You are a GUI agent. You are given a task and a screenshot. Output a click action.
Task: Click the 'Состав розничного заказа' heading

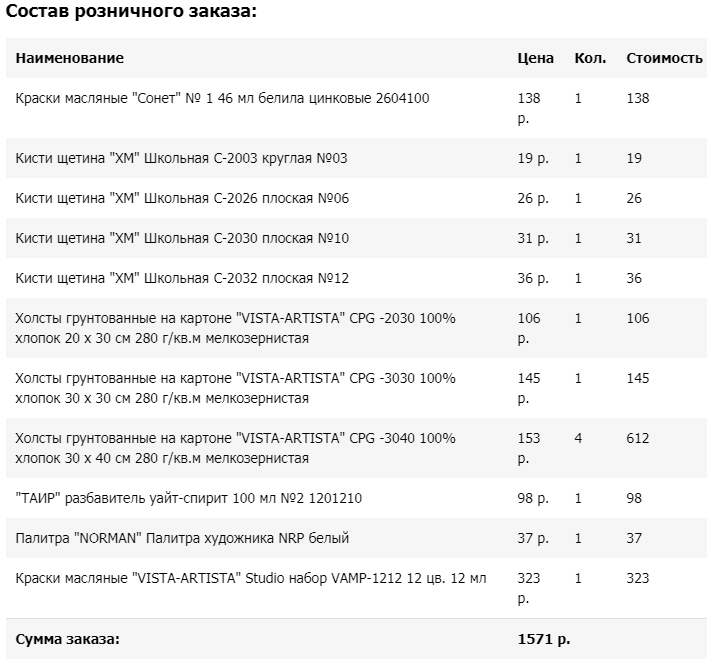click(x=131, y=11)
